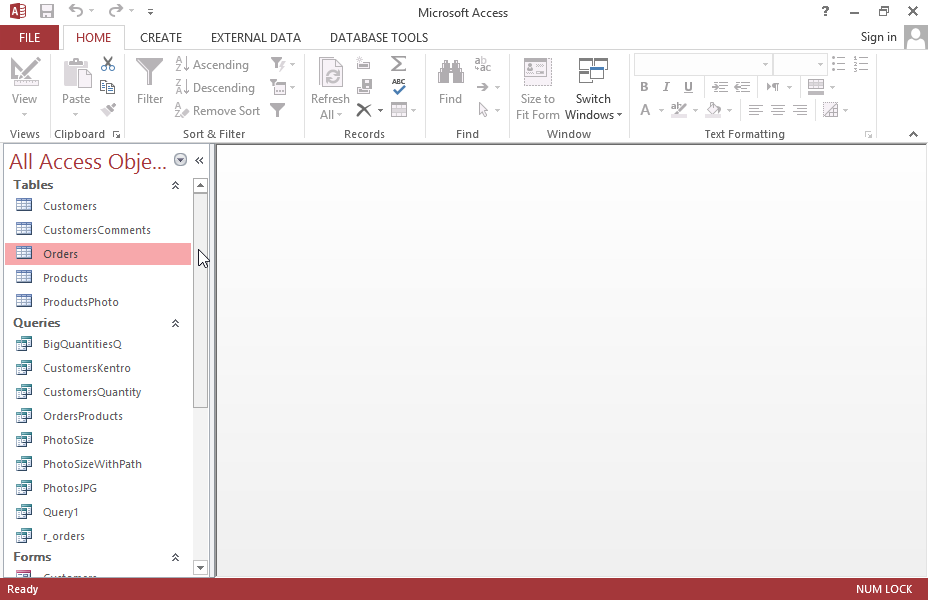The height and width of the screenshot is (600, 928).
Task: Click the Format Painter brush icon
Action: tap(108, 109)
